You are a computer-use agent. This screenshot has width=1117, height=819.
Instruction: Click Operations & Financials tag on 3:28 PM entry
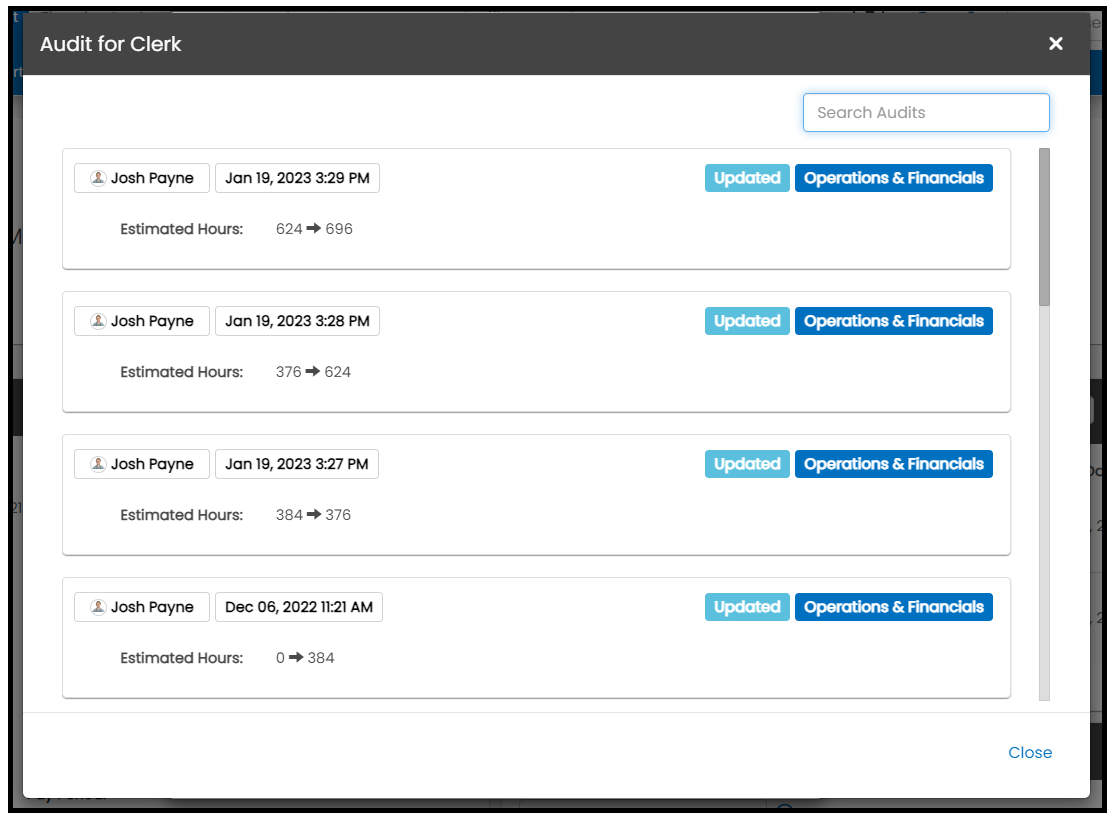coord(894,321)
